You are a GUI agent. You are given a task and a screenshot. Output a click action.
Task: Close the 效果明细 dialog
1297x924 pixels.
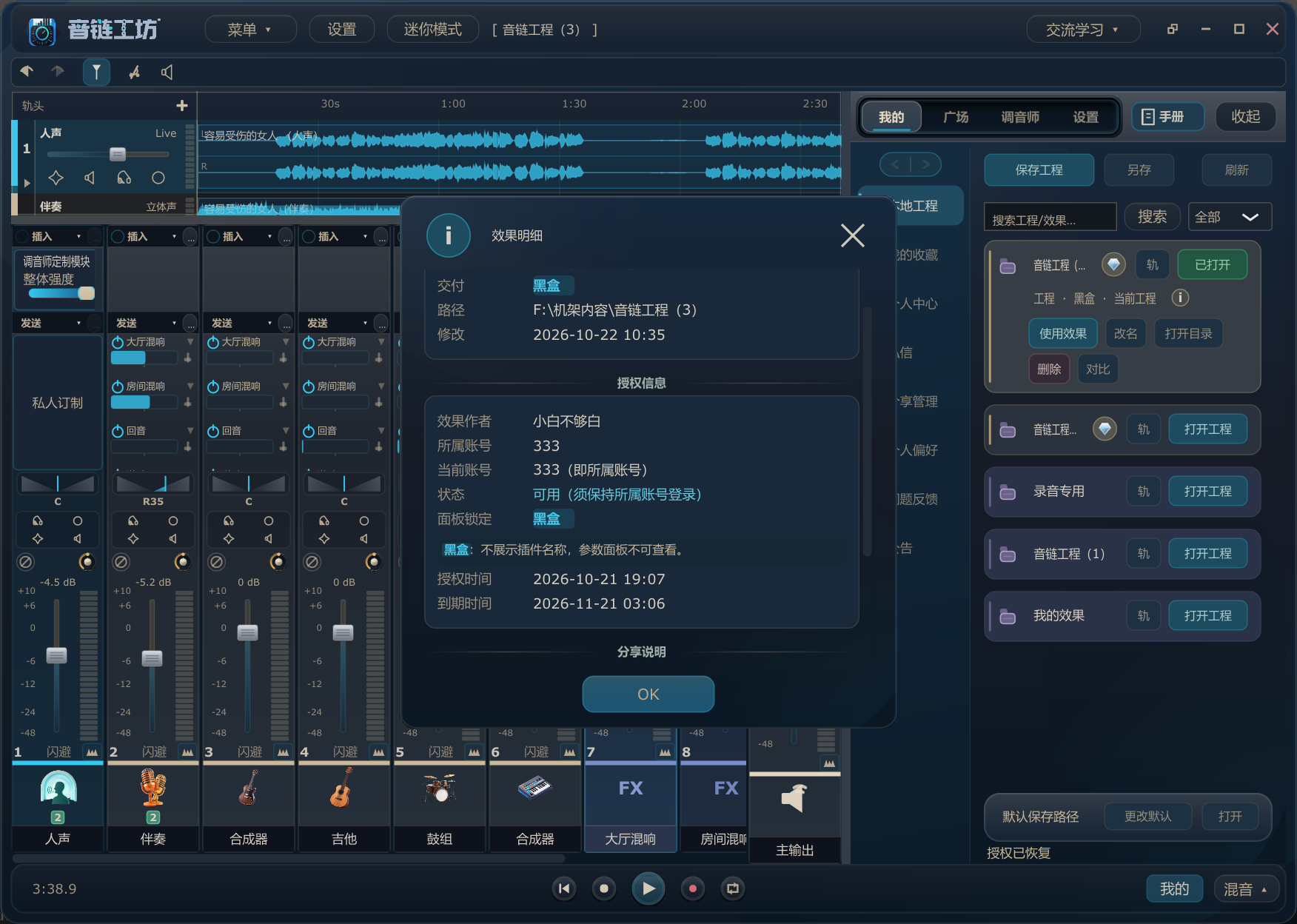[852, 235]
